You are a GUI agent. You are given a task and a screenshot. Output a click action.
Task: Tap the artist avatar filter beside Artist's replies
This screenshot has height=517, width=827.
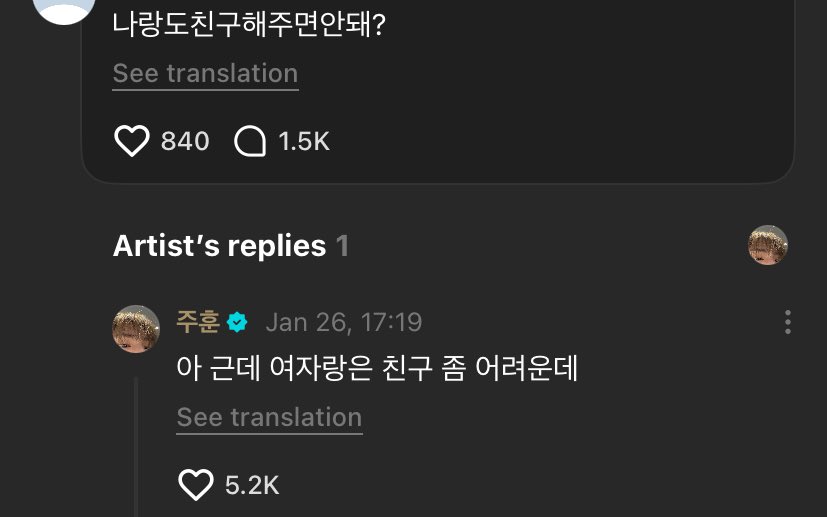[x=768, y=245]
